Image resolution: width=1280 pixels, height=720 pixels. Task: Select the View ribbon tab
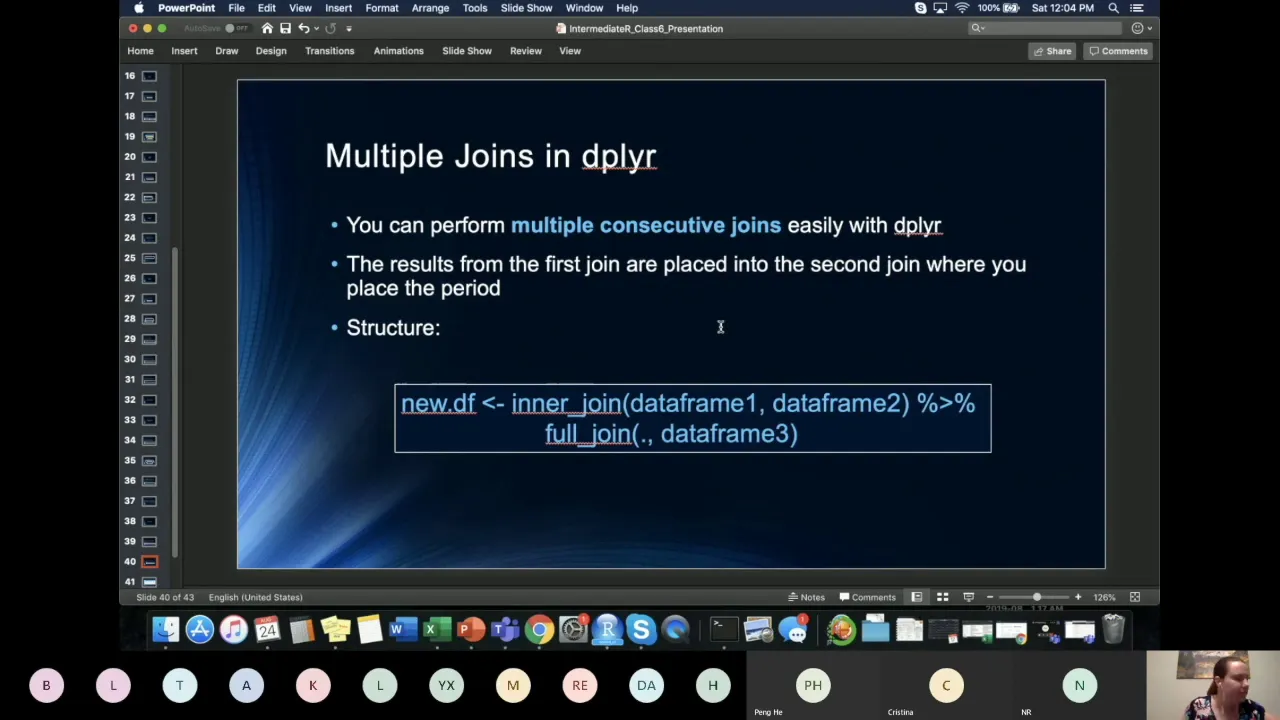pos(570,51)
